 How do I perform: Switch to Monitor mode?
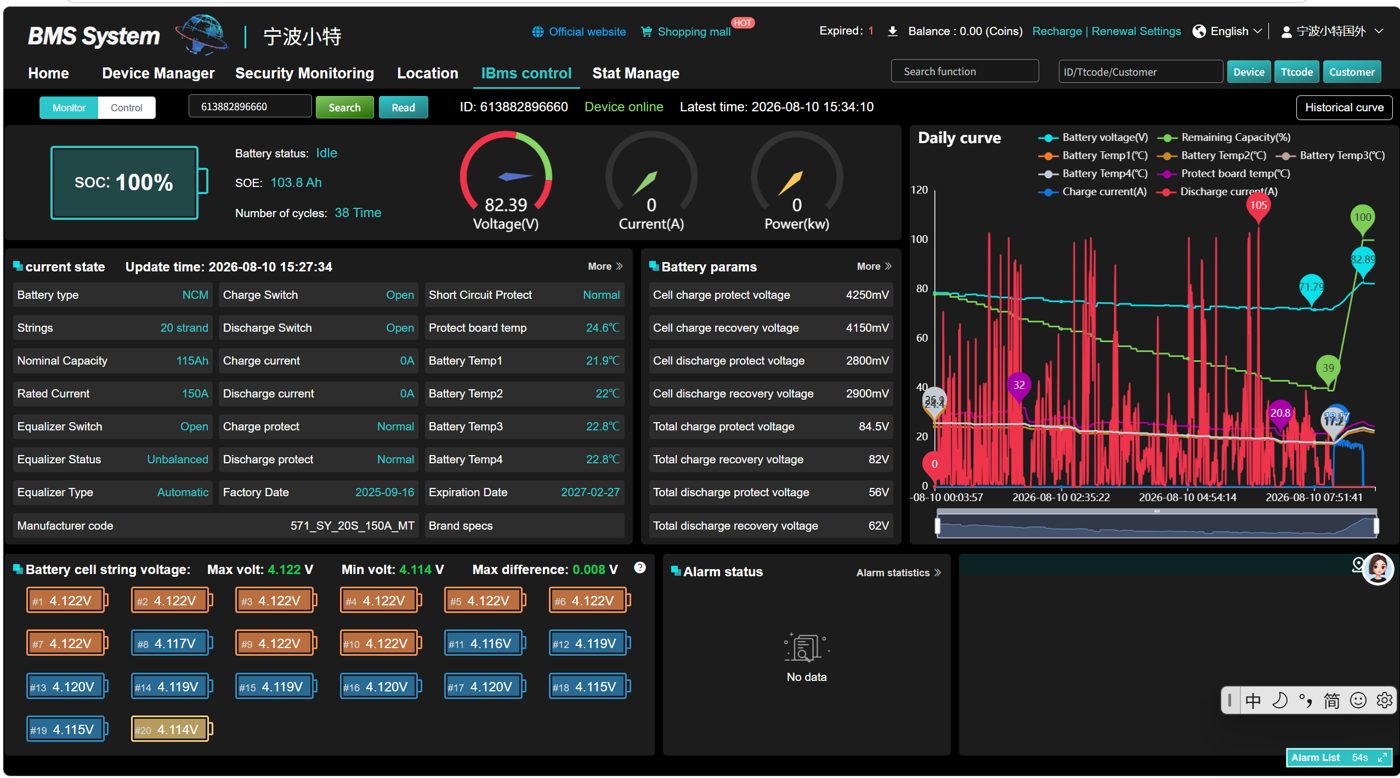(x=69, y=108)
